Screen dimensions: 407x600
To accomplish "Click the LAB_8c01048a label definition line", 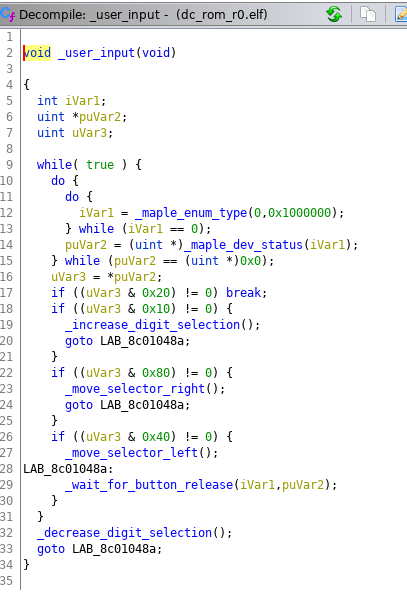I will [68, 469].
